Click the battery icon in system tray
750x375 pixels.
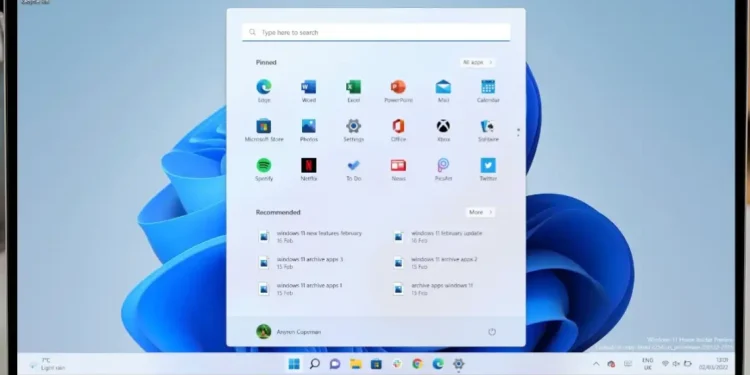(688, 364)
